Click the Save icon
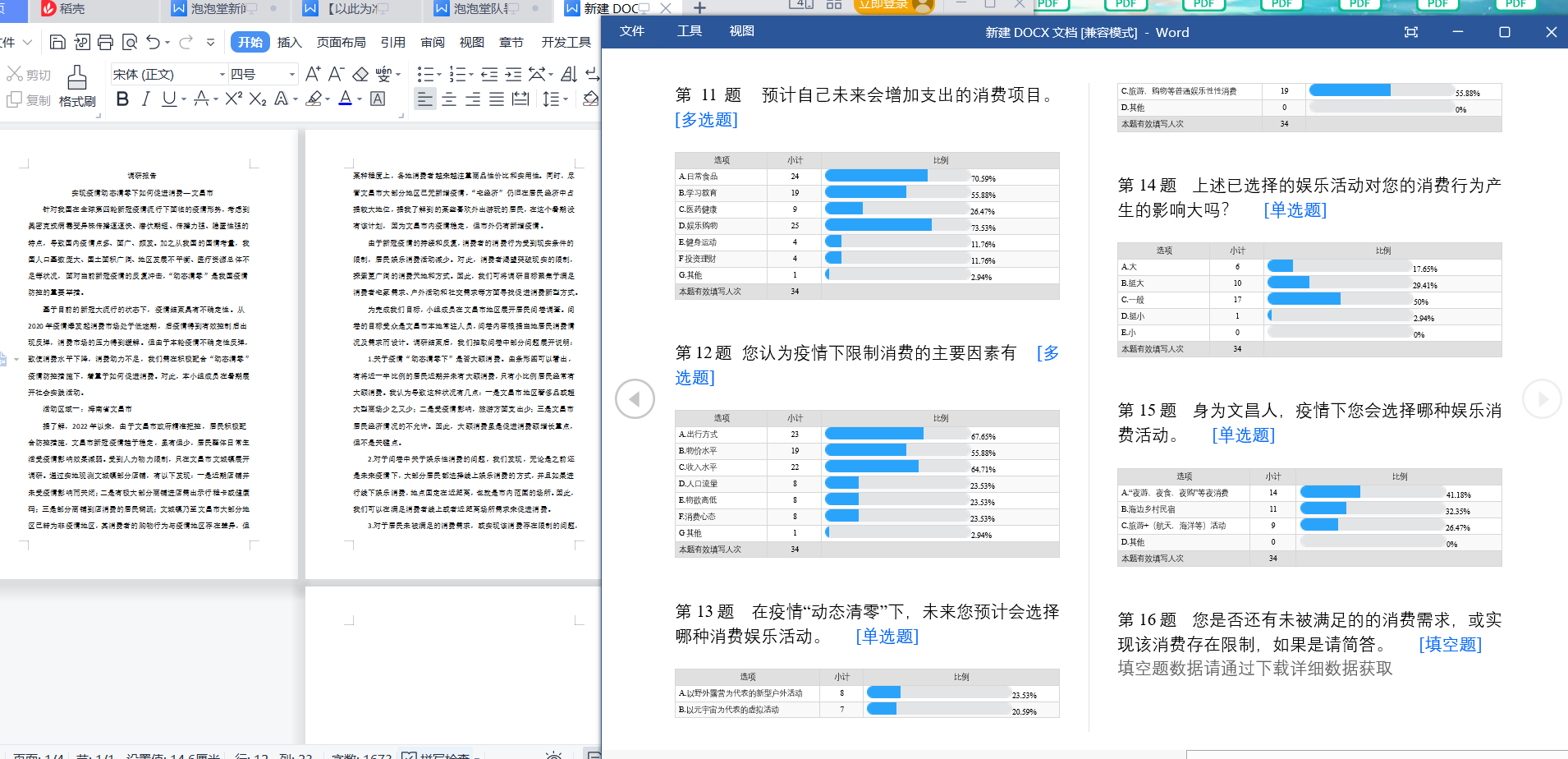Image resolution: width=1568 pixels, height=759 pixels. tap(57, 42)
